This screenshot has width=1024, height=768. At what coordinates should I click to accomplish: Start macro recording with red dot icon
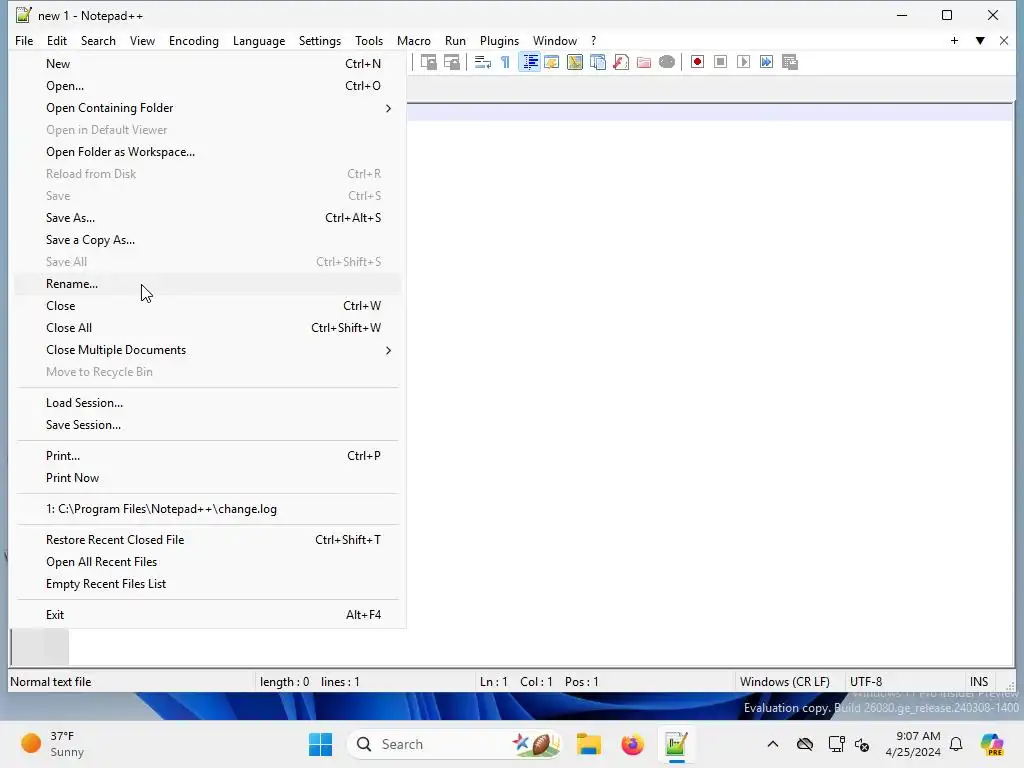point(697,62)
